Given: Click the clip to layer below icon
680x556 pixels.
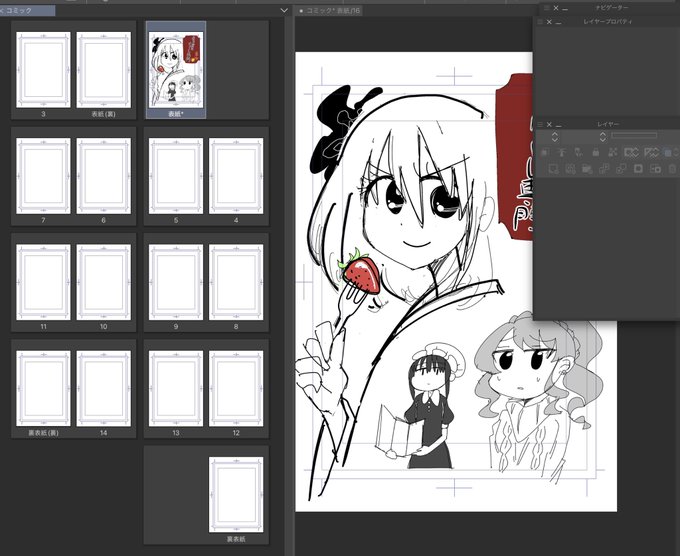Looking at the screenshot, I should (x=545, y=152).
